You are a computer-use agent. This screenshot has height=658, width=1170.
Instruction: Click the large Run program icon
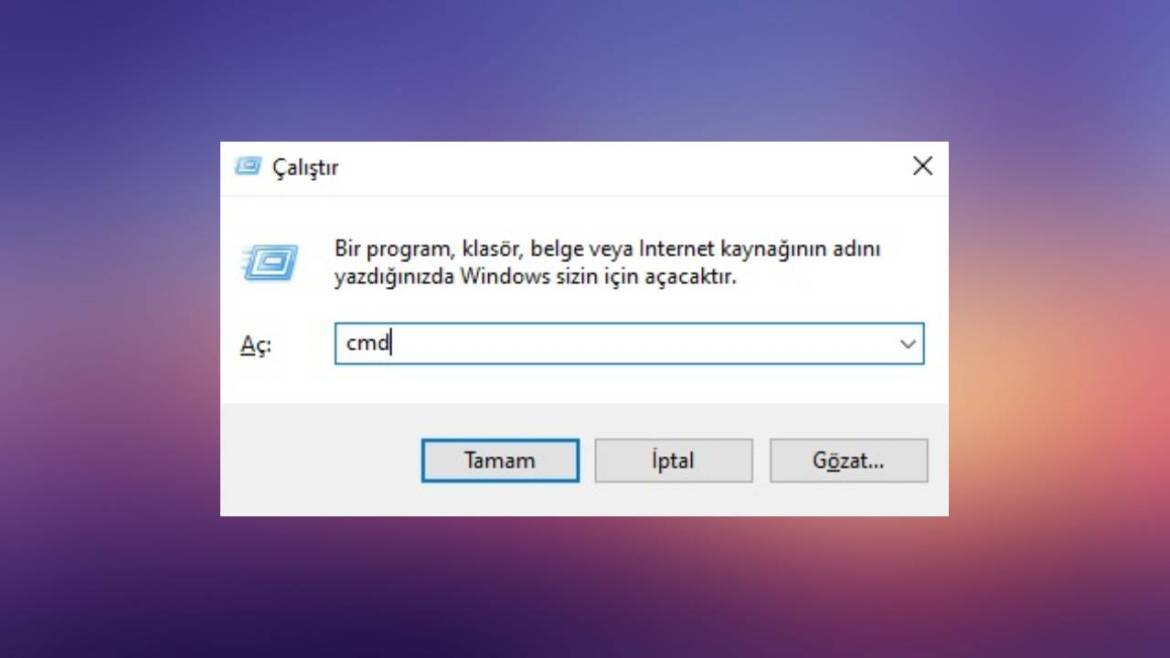(270, 262)
